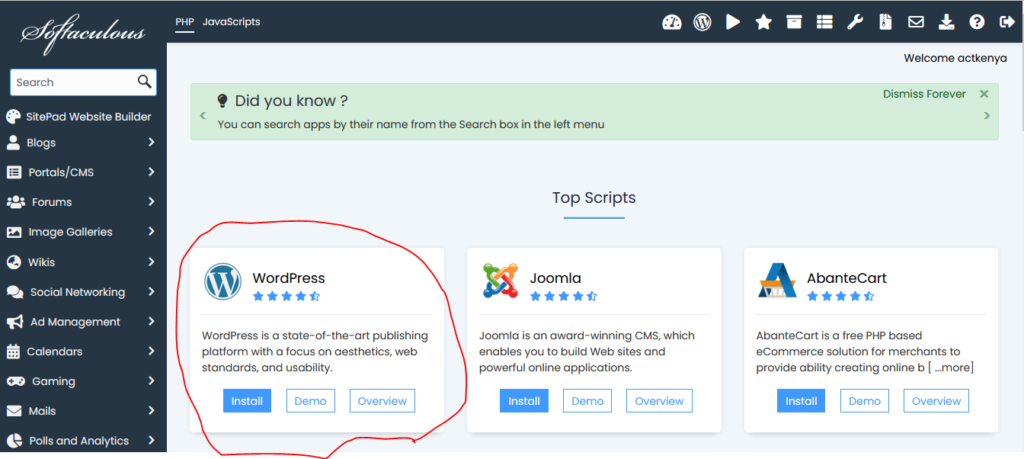The height and width of the screenshot is (459, 1024).
Task: Open the Joomla Overview
Action: click(660, 401)
